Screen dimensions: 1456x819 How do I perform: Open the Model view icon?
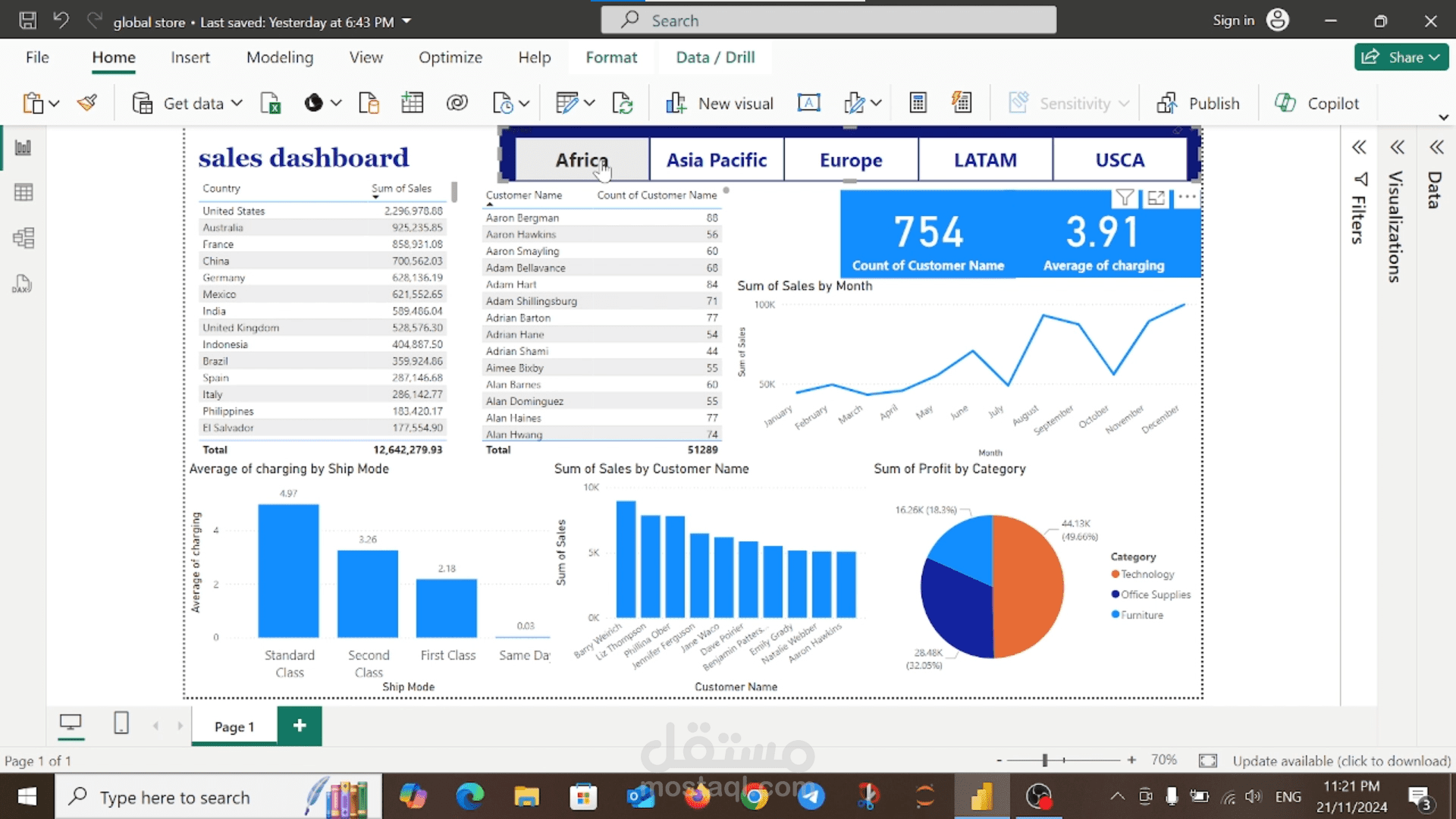(24, 238)
